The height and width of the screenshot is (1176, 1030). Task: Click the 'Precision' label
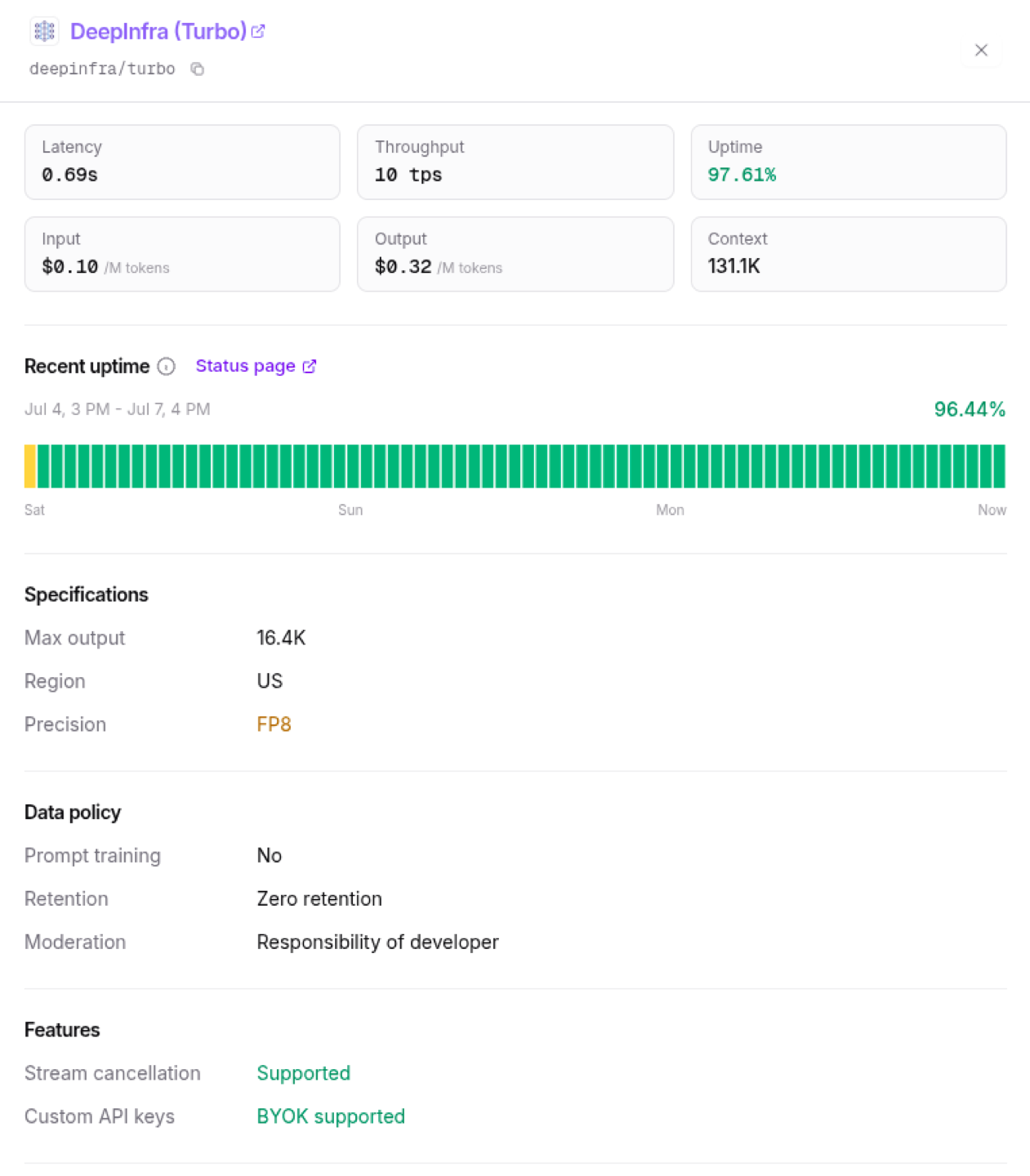(65, 724)
